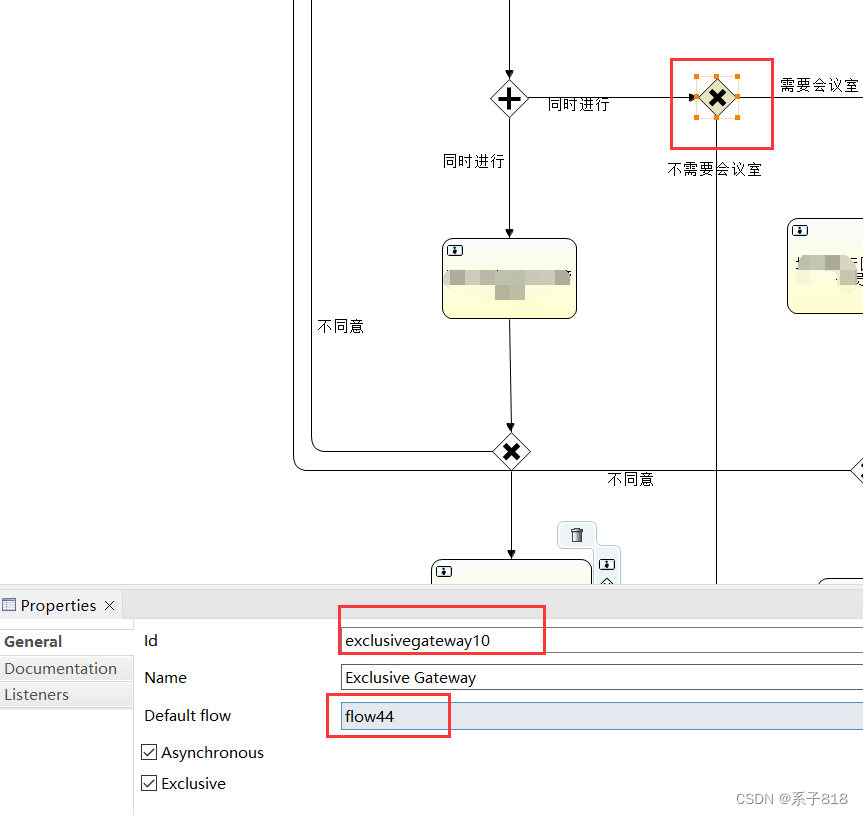
Task: Click the Id field showing exclusivegateway10
Action: coord(441,640)
